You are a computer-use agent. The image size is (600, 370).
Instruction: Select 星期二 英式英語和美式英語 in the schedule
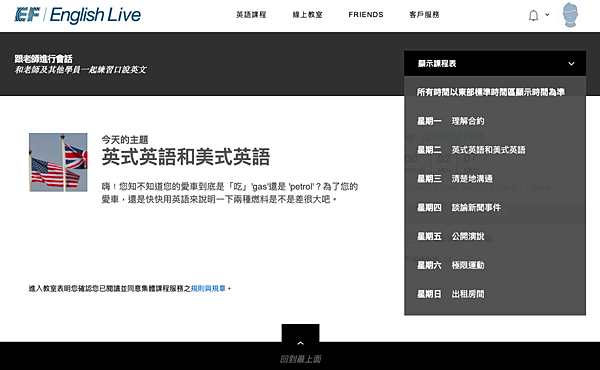tap(471, 150)
